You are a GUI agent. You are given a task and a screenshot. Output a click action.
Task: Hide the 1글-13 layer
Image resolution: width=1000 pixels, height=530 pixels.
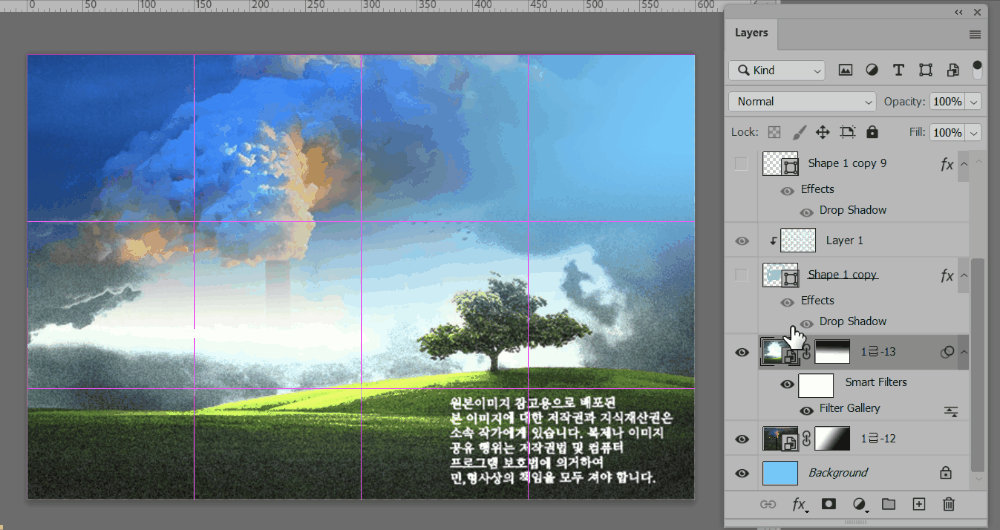[742, 352]
